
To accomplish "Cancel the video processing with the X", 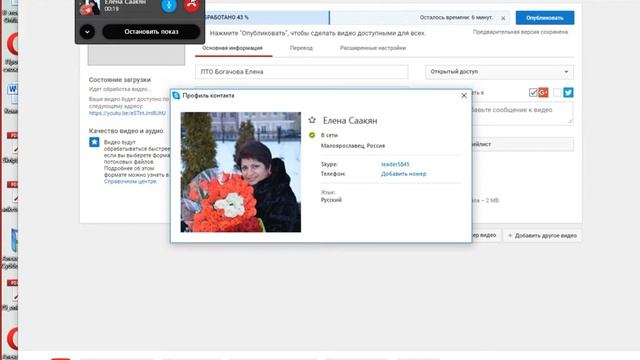I will click(503, 18).
